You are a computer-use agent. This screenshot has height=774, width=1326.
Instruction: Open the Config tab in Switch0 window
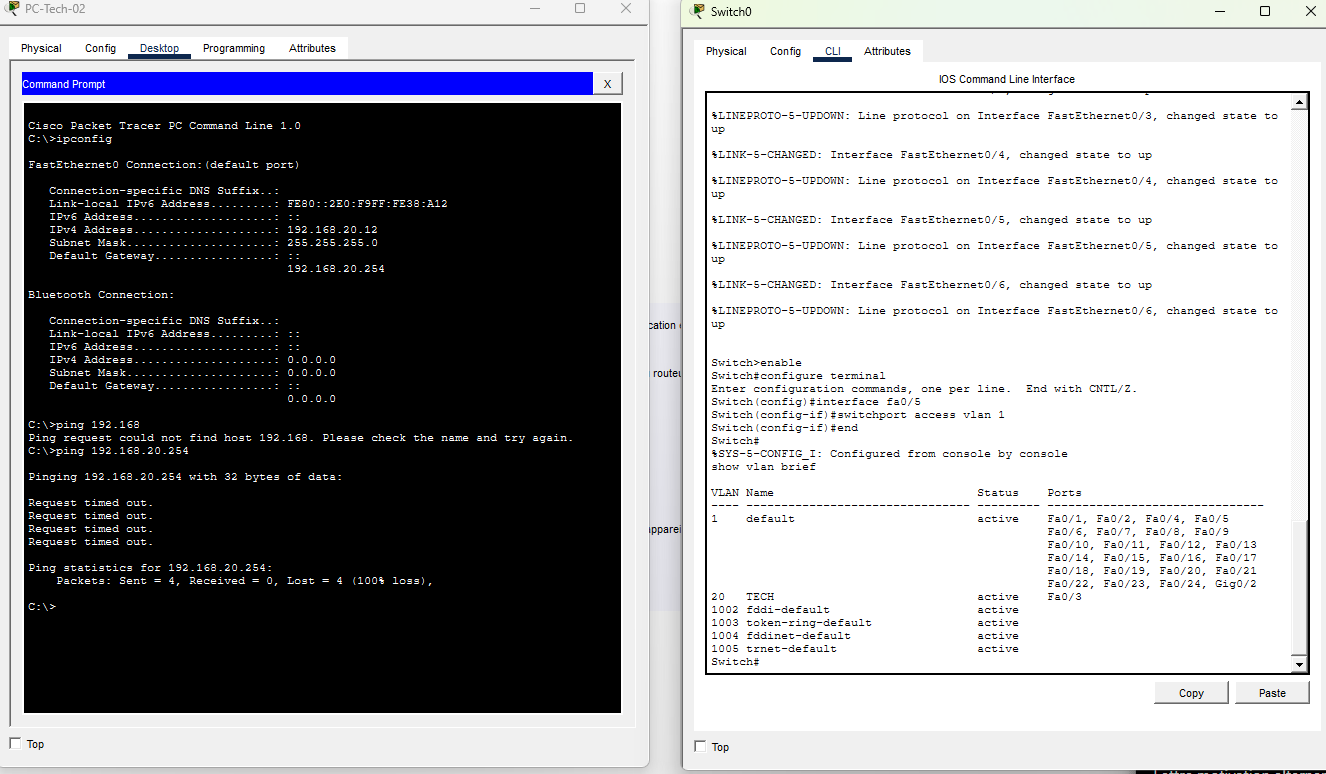pyautogui.click(x=785, y=51)
